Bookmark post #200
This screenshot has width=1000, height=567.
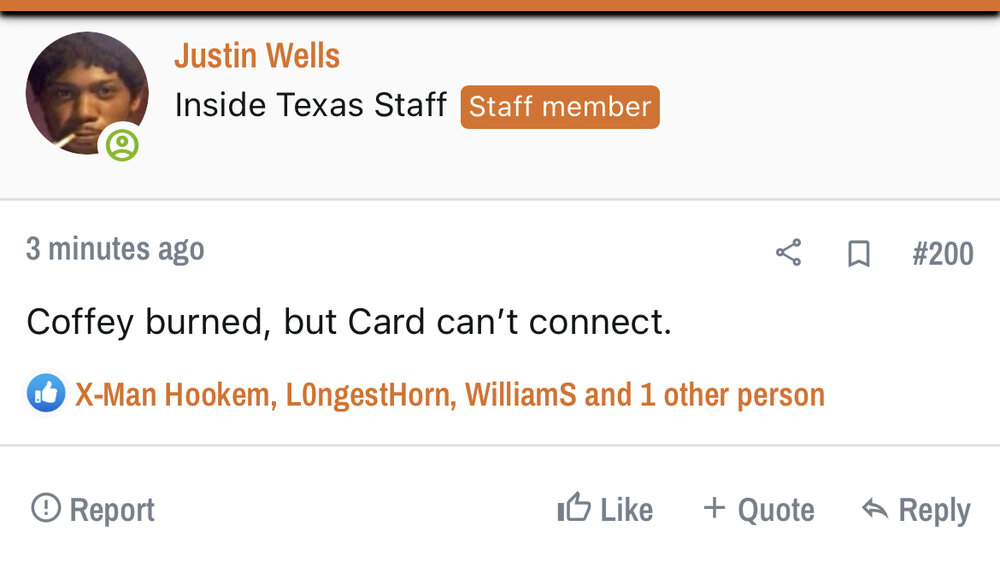pyautogui.click(x=858, y=254)
